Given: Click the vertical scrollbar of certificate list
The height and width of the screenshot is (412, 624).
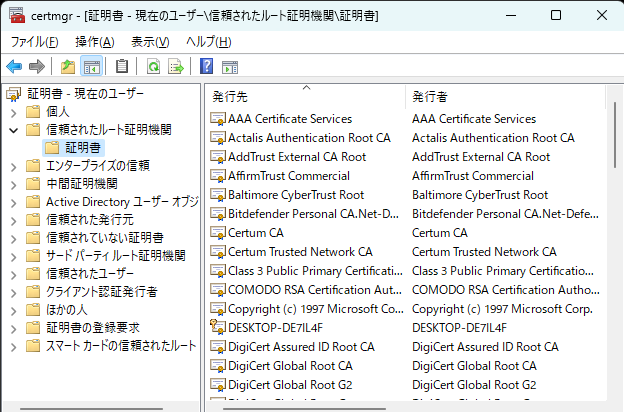Looking at the screenshot, I should (615, 135).
